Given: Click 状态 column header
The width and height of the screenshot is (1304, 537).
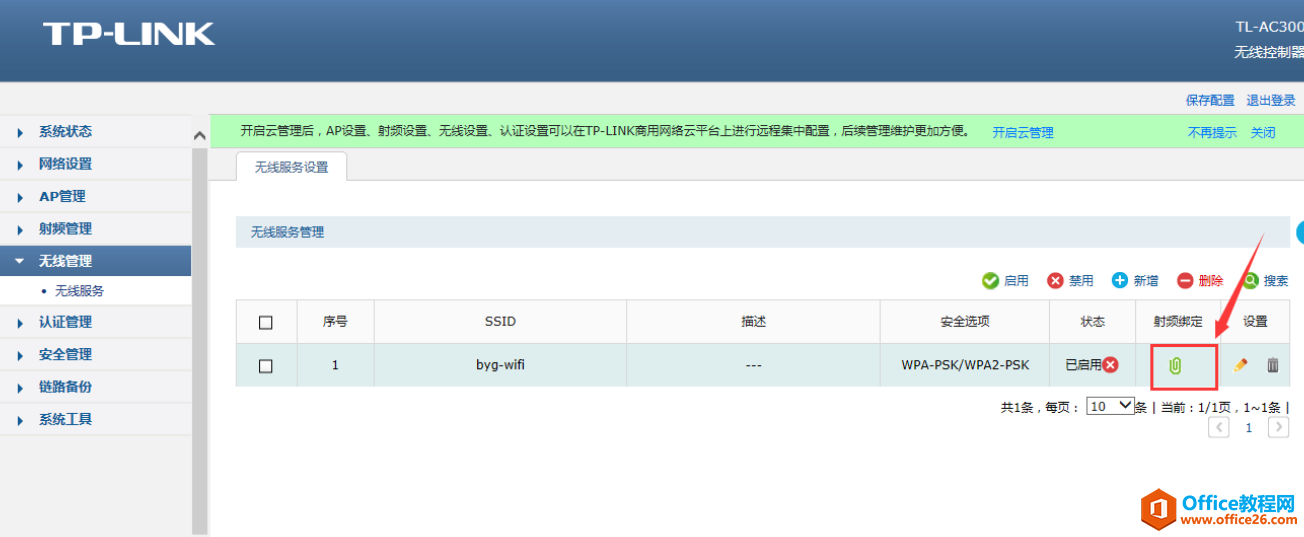Looking at the screenshot, I should coord(1093,321).
